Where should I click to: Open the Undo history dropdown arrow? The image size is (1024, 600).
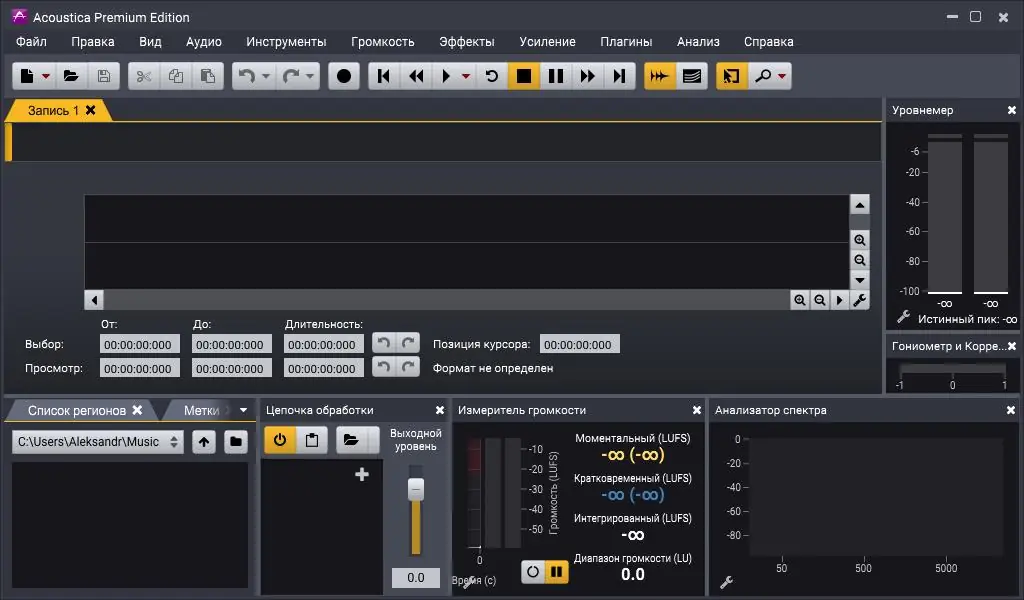click(266, 76)
